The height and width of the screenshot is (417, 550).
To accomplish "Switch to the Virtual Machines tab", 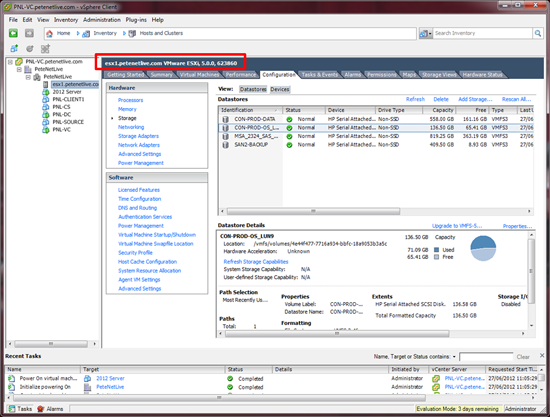I will coord(199,75).
